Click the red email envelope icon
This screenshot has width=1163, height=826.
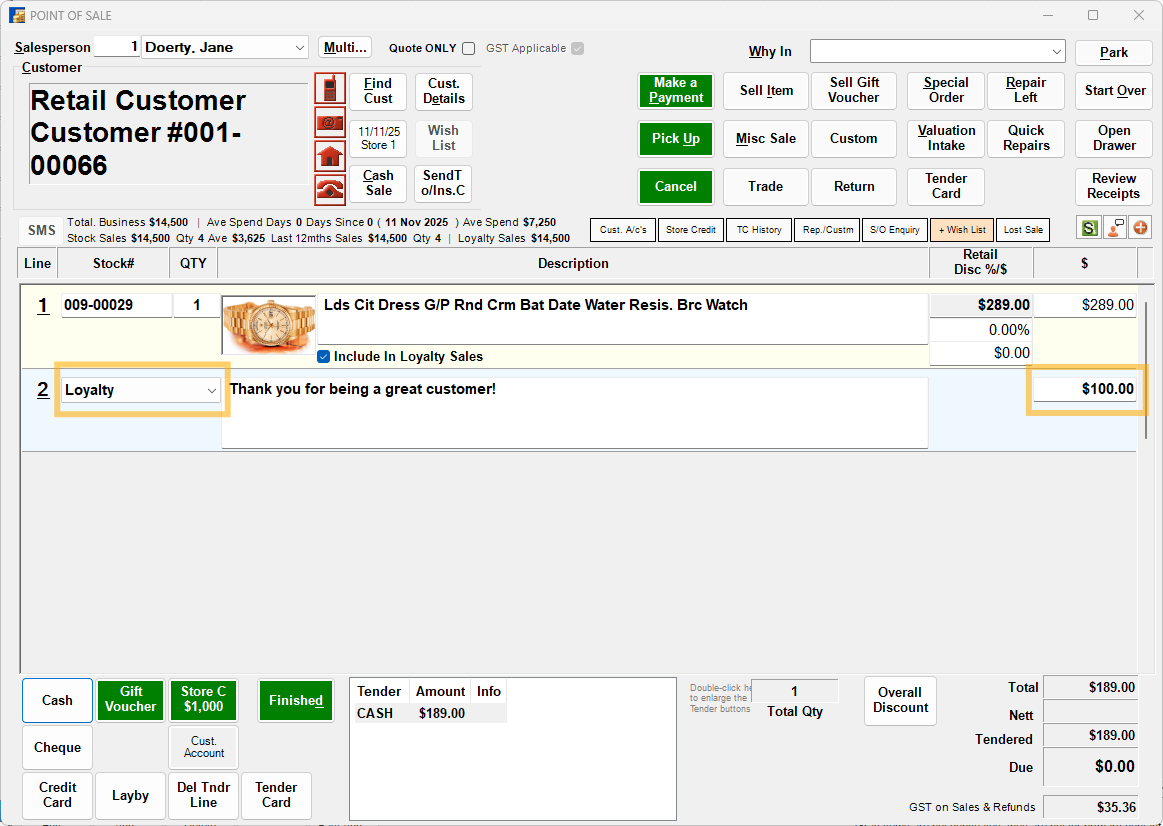tap(330, 122)
